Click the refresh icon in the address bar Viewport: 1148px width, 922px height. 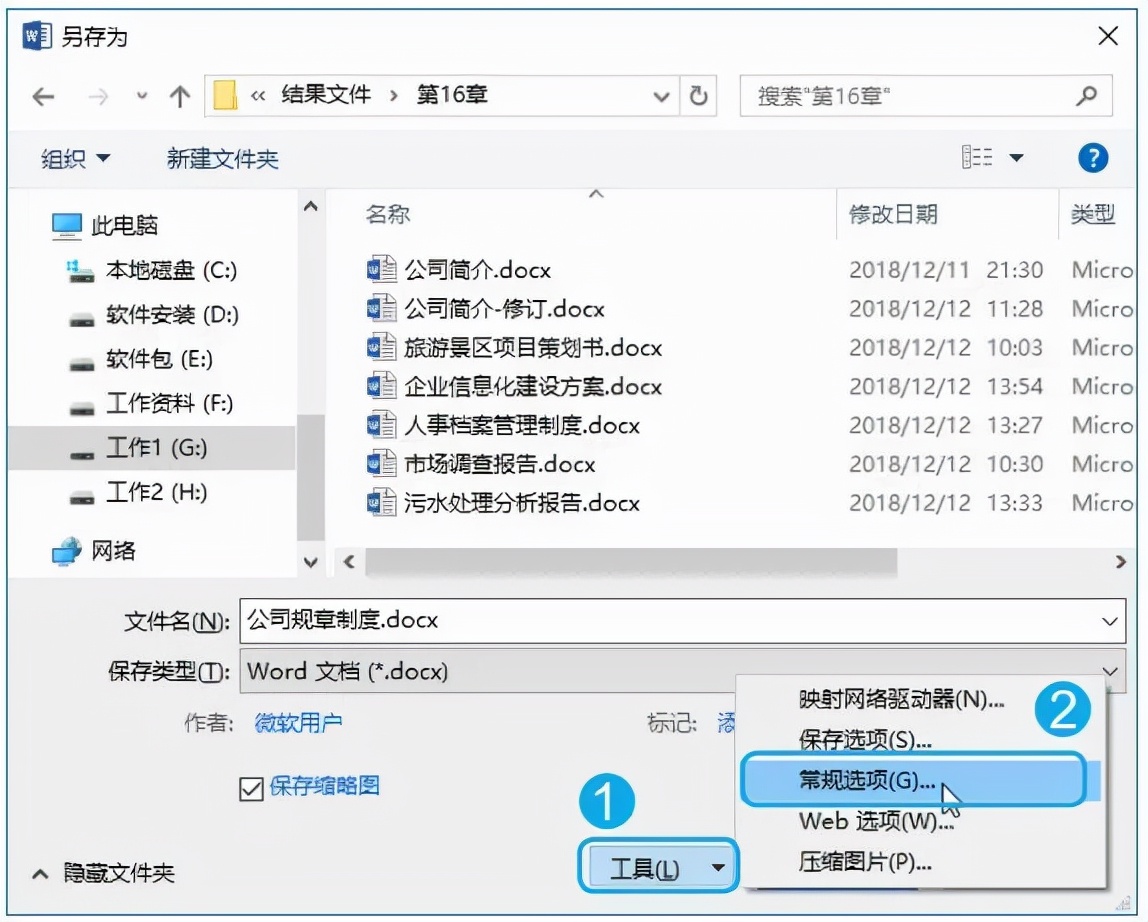tap(700, 96)
